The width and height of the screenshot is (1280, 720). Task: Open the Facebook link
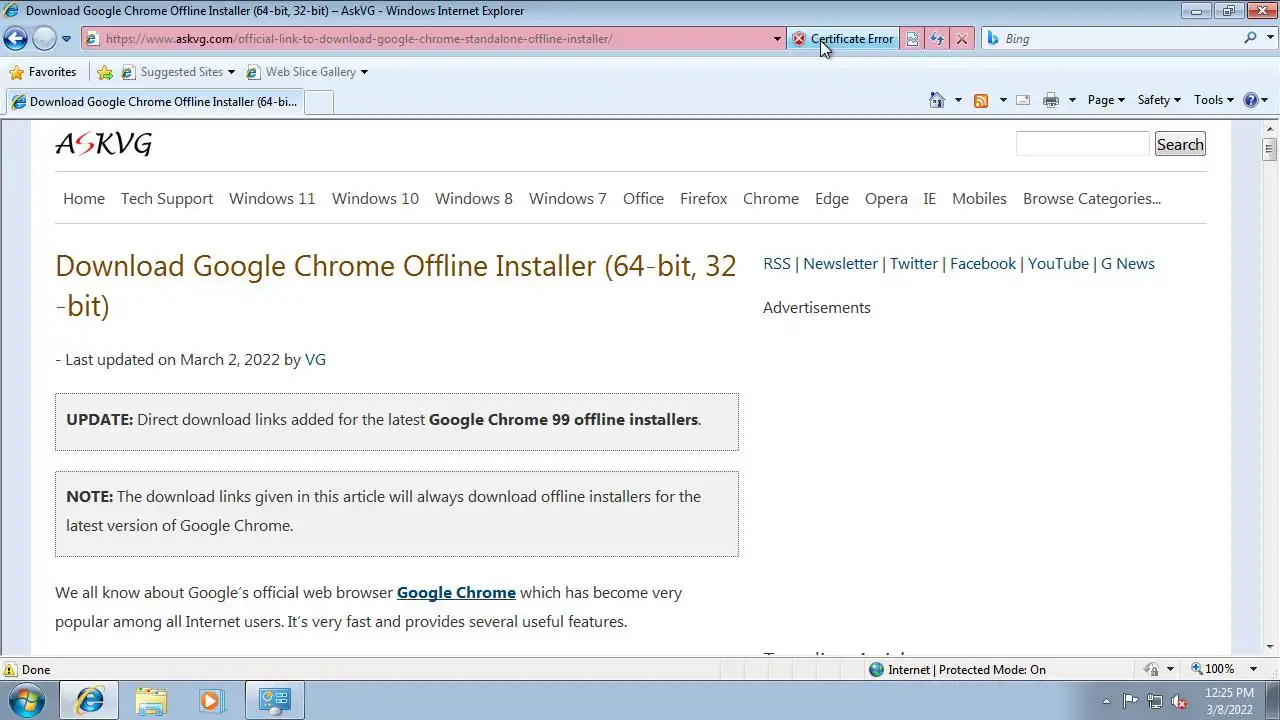(983, 263)
